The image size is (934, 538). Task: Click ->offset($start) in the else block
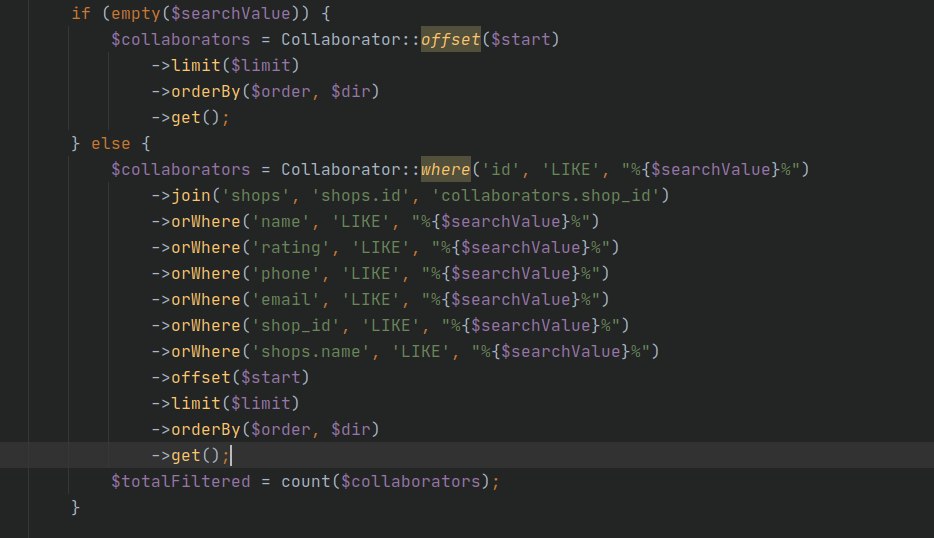(x=231, y=378)
